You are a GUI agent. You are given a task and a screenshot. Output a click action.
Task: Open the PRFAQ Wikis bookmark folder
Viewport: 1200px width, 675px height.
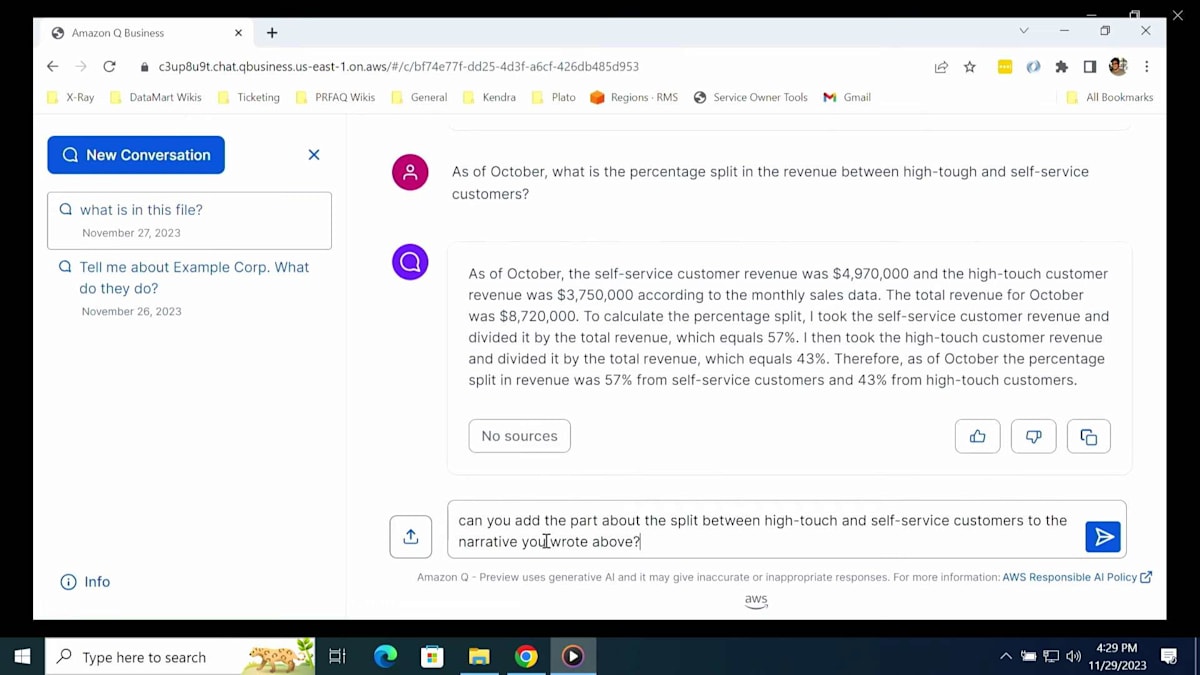click(x=336, y=97)
